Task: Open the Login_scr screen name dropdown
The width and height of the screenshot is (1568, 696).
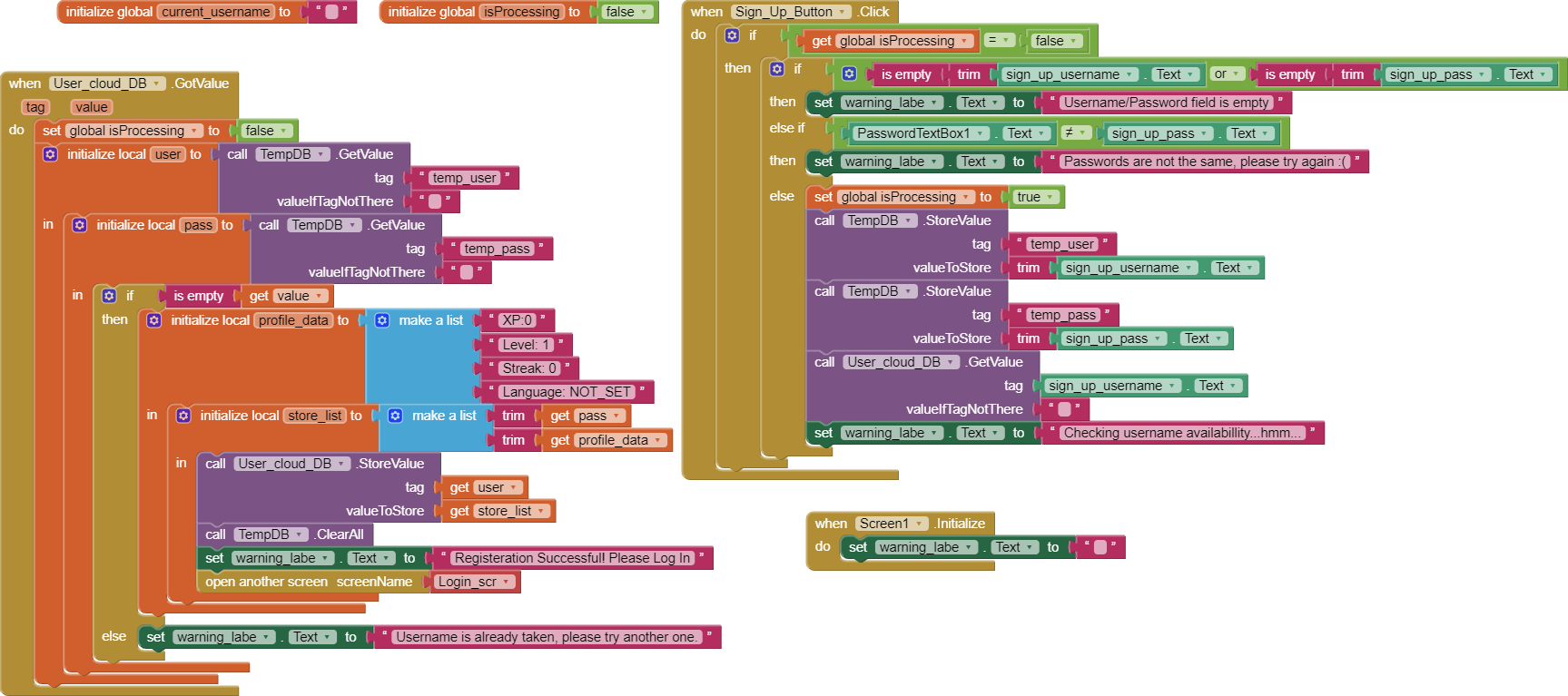Action: (x=507, y=582)
